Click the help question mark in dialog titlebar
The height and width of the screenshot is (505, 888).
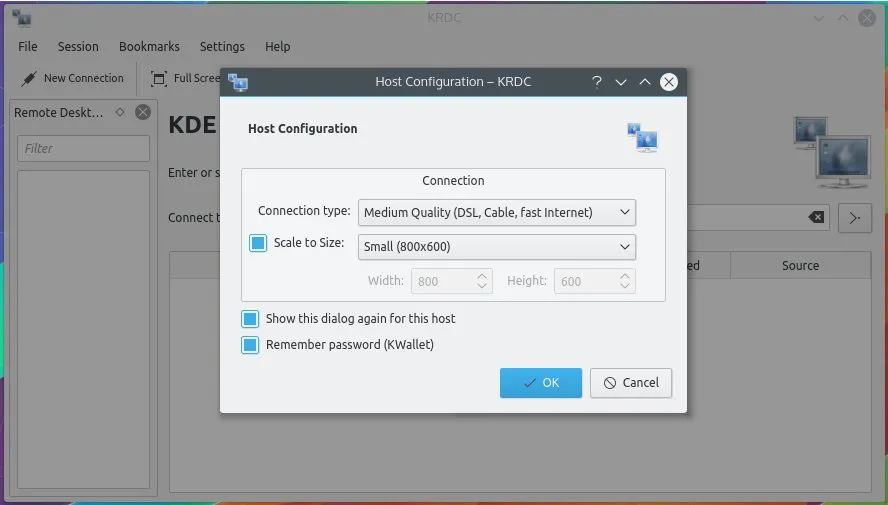(597, 82)
